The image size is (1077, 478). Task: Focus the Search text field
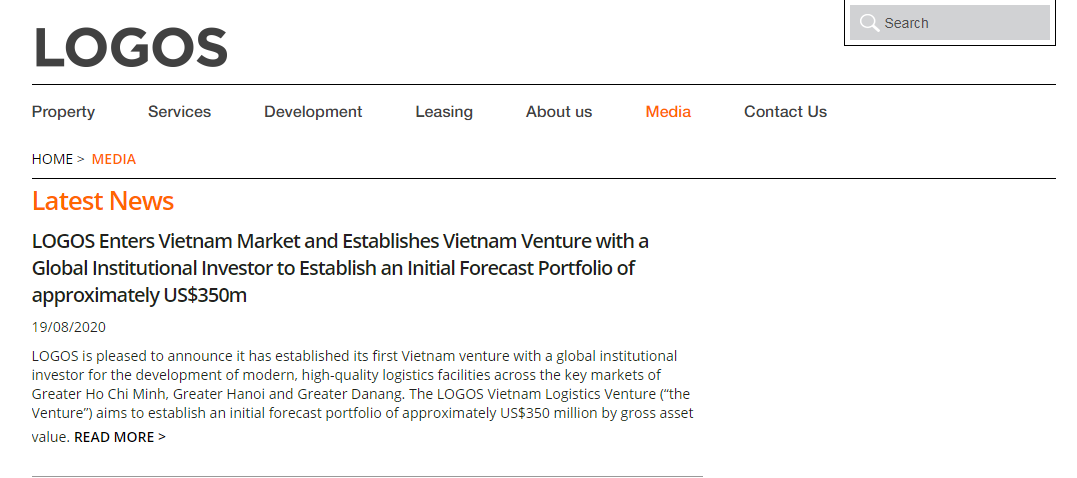coord(949,23)
